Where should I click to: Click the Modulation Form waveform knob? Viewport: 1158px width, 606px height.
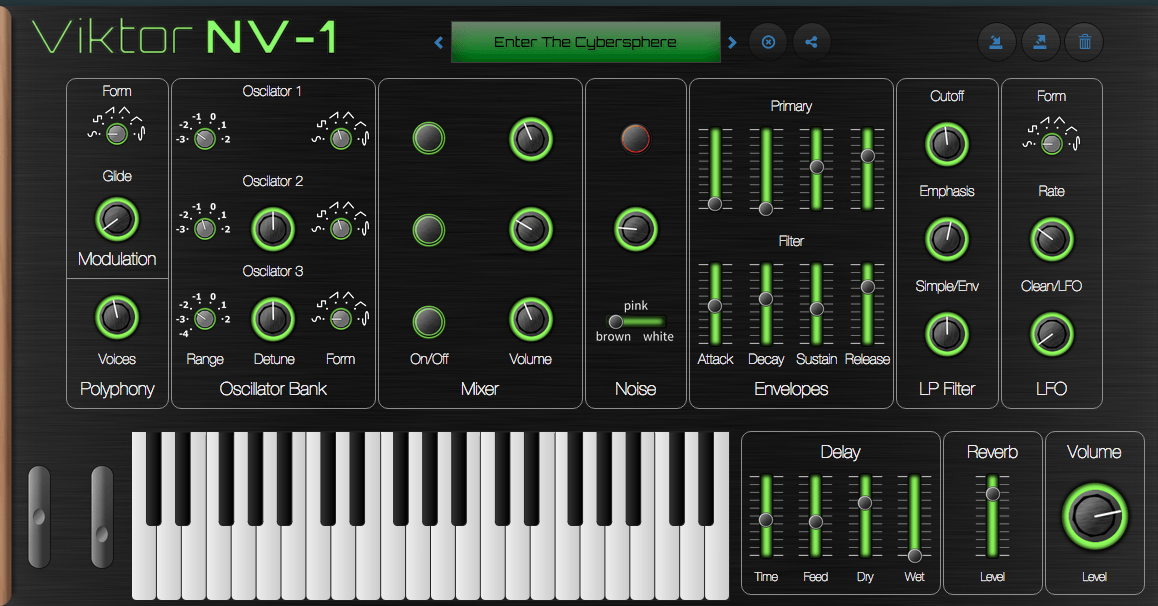(x=117, y=134)
